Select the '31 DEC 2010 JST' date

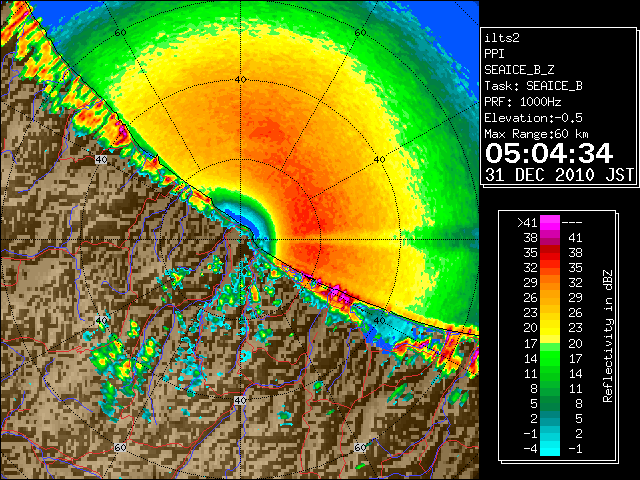pyautogui.click(x=559, y=175)
